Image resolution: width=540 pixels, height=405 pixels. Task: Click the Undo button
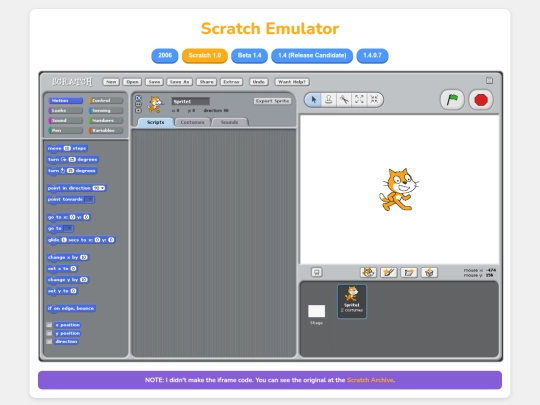[x=259, y=82]
